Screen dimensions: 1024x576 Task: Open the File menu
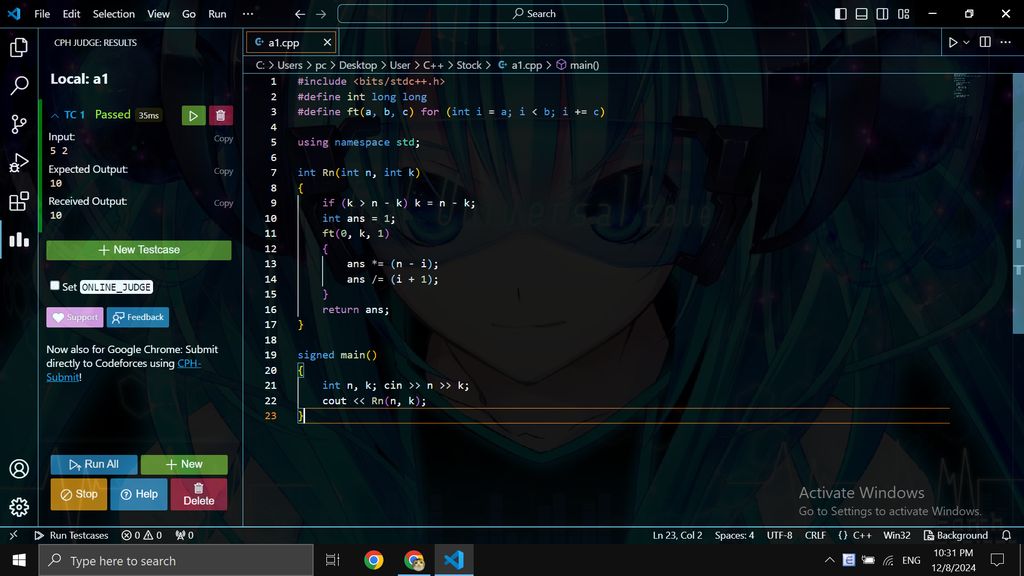click(42, 14)
